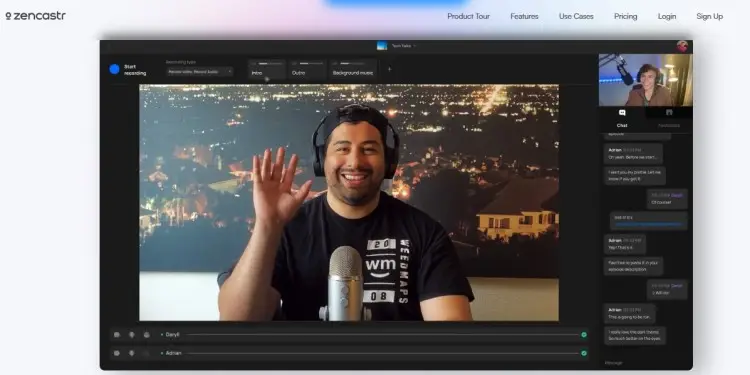The width and height of the screenshot is (750, 375).
Task: Click the Intro soundboard pad
Action: coord(267,69)
